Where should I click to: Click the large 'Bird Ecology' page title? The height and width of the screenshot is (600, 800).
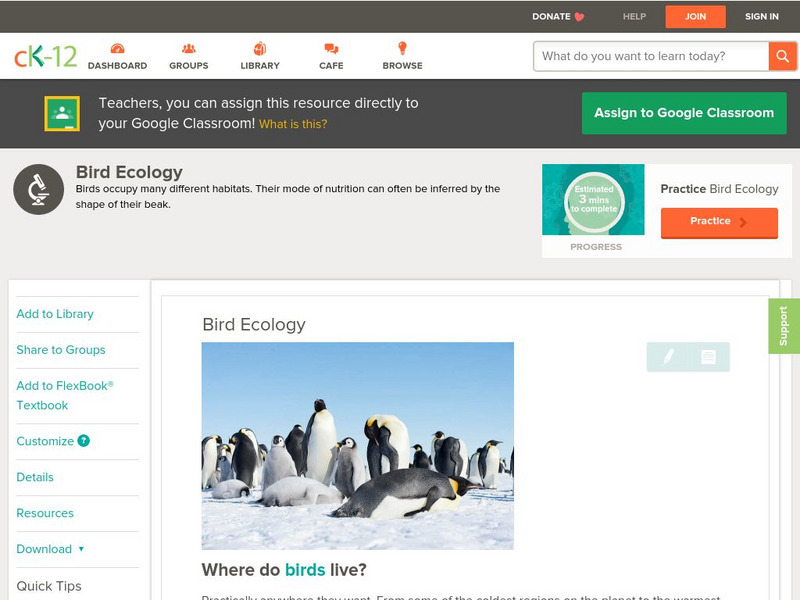(129, 172)
